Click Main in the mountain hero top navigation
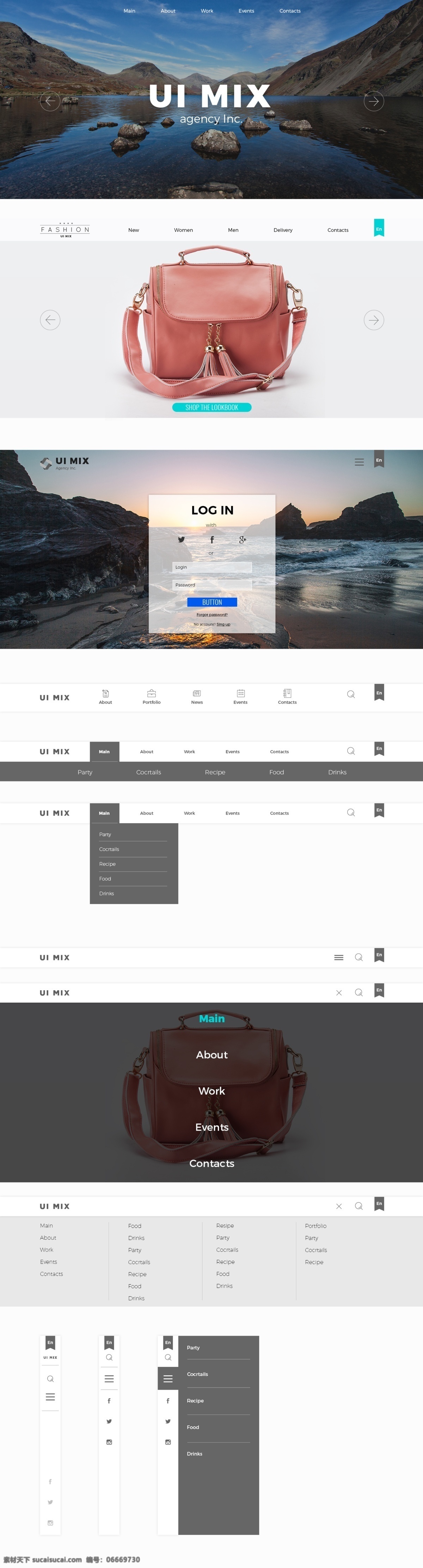Image resolution: width=423 pixels, height=1568 pixels. point(129,11)
